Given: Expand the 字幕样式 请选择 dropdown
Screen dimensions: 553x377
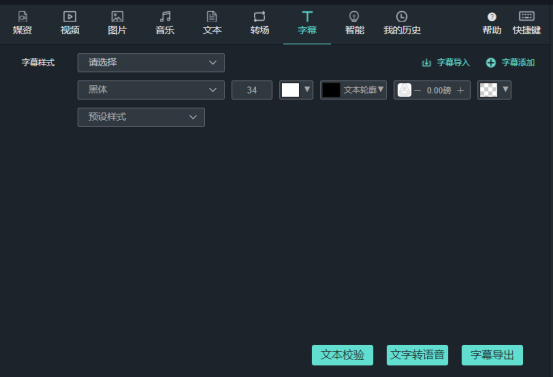Looking at the screenshot, I should pos(151,62).
